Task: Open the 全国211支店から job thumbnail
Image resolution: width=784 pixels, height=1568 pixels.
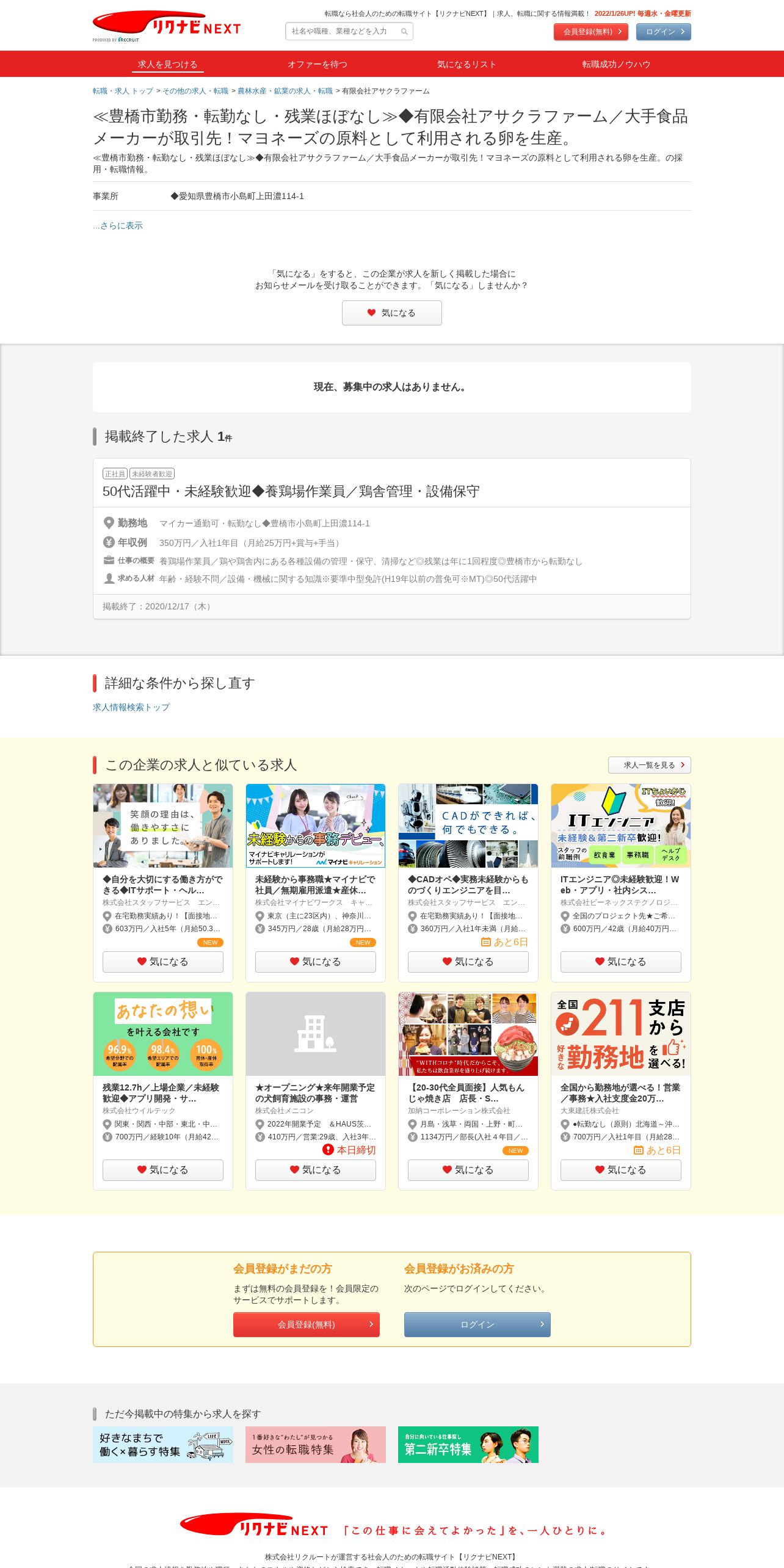Action: [x=621, y=1034]
